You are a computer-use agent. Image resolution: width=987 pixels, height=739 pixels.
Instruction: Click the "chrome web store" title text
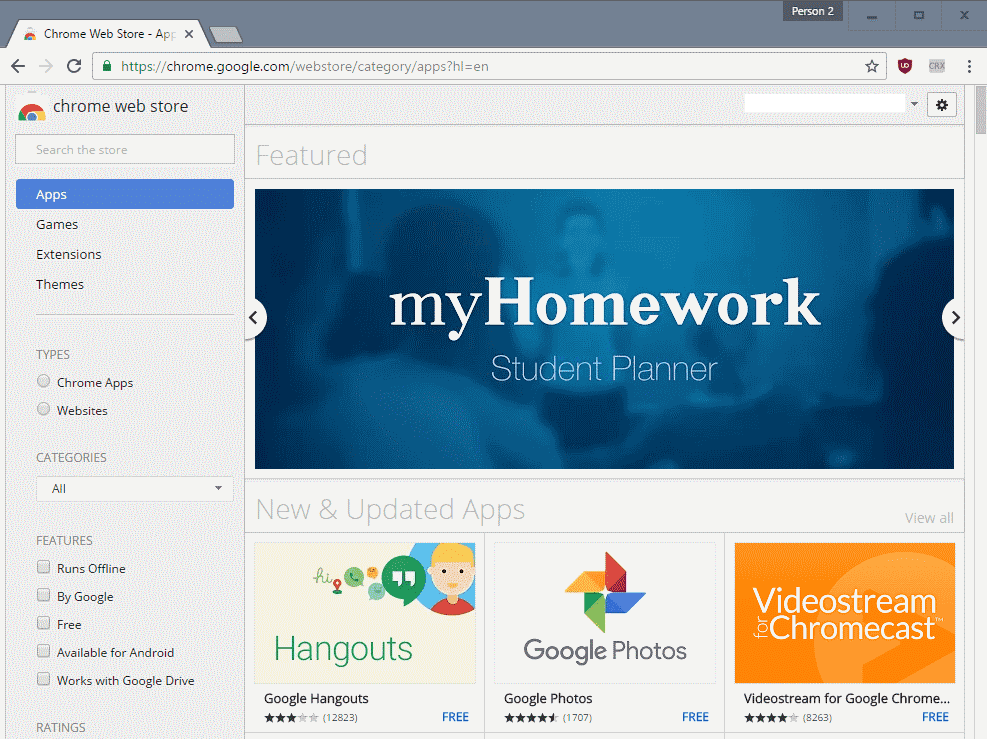[121, 106]
